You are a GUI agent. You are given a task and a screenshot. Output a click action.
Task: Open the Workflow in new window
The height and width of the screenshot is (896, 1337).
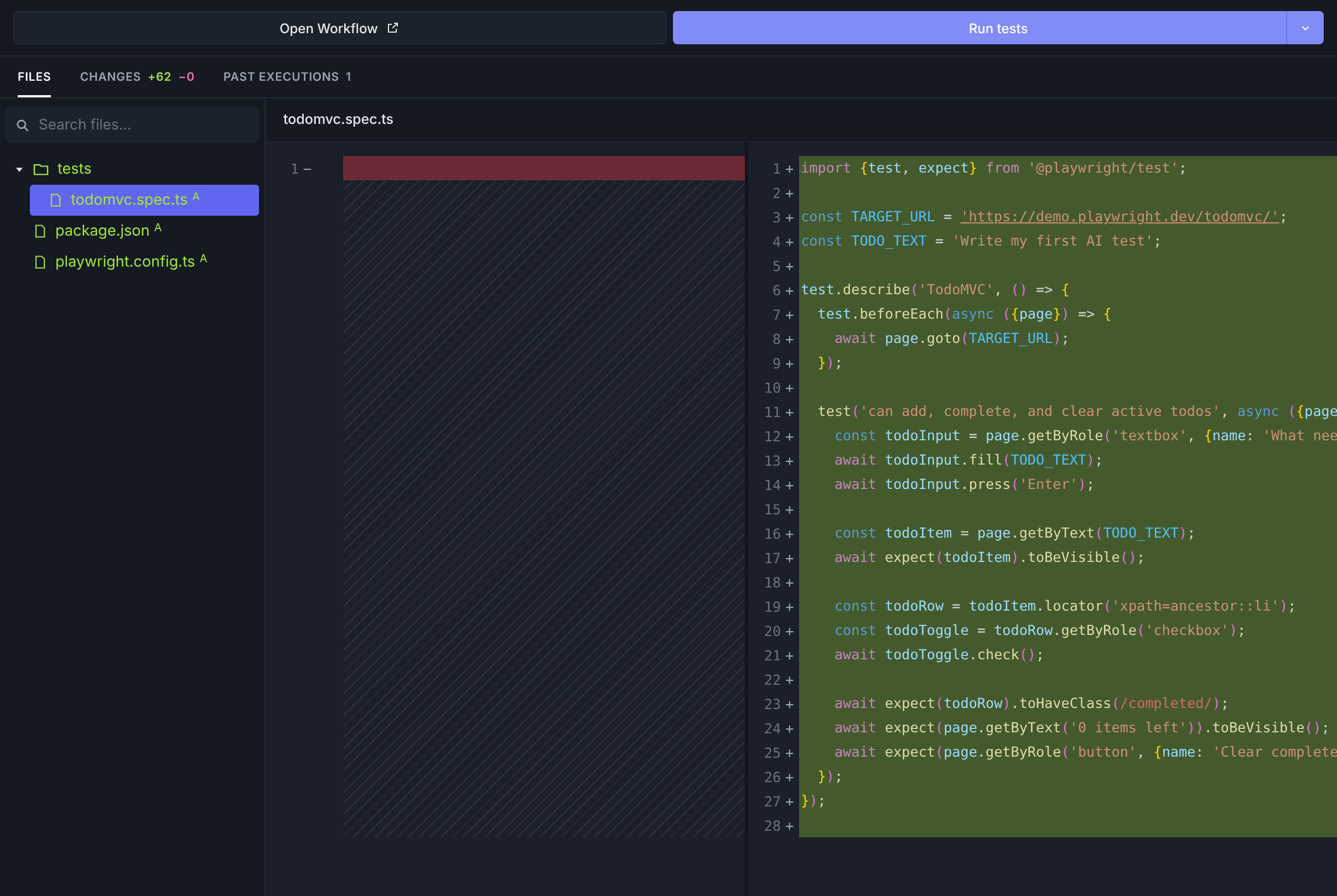pyautogui.click(x=340, y=28)
